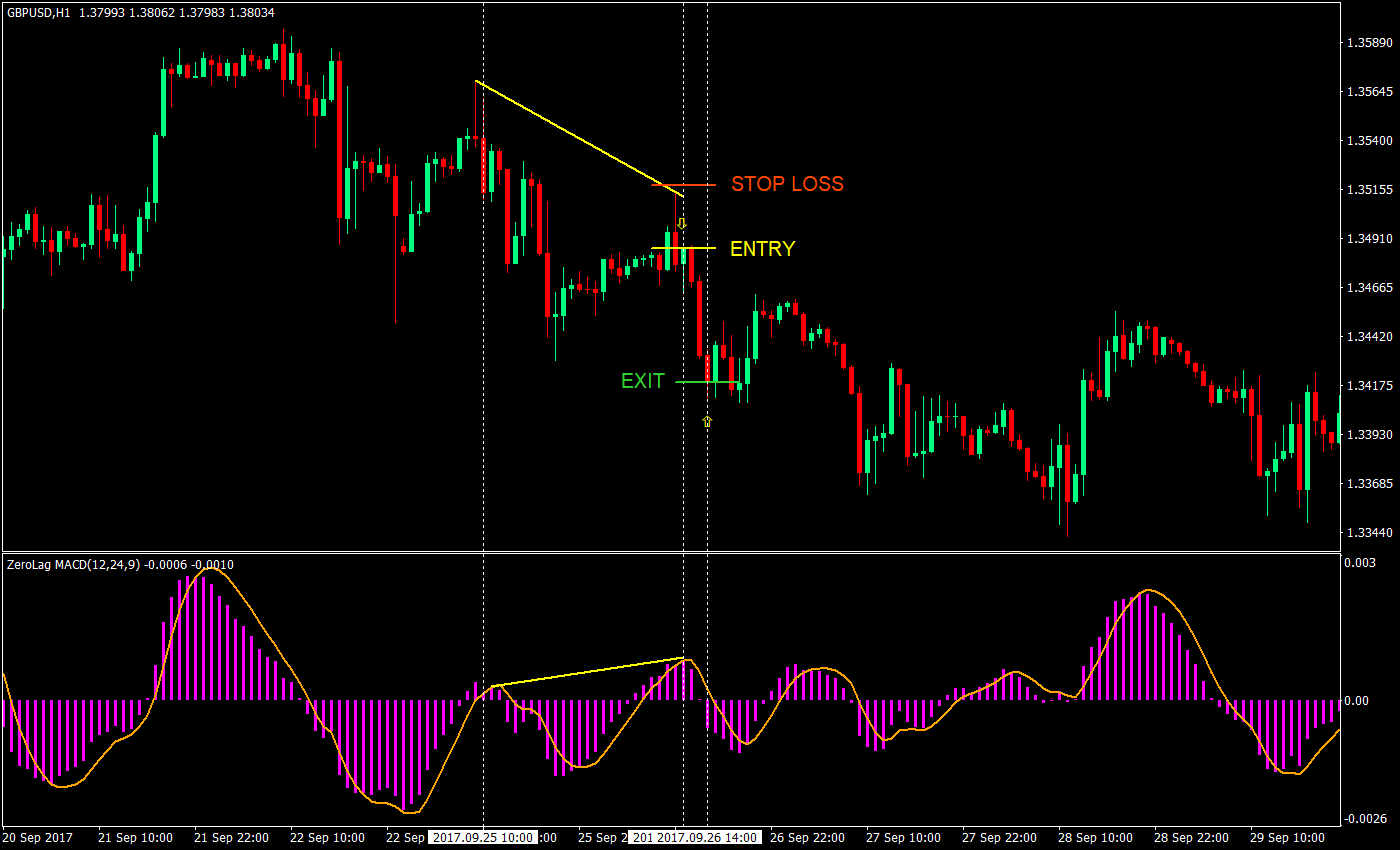Select the highlighted 2017.09.25 10:00 timestamp
The image size is (1400, 850).
(481, 838)
